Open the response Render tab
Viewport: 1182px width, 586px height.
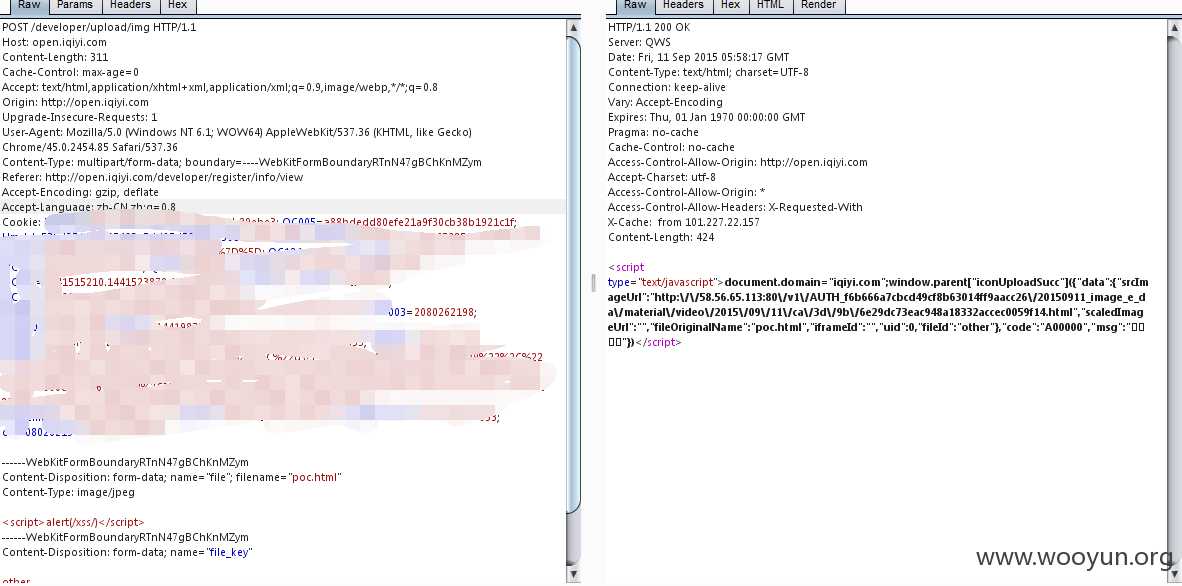819,5
